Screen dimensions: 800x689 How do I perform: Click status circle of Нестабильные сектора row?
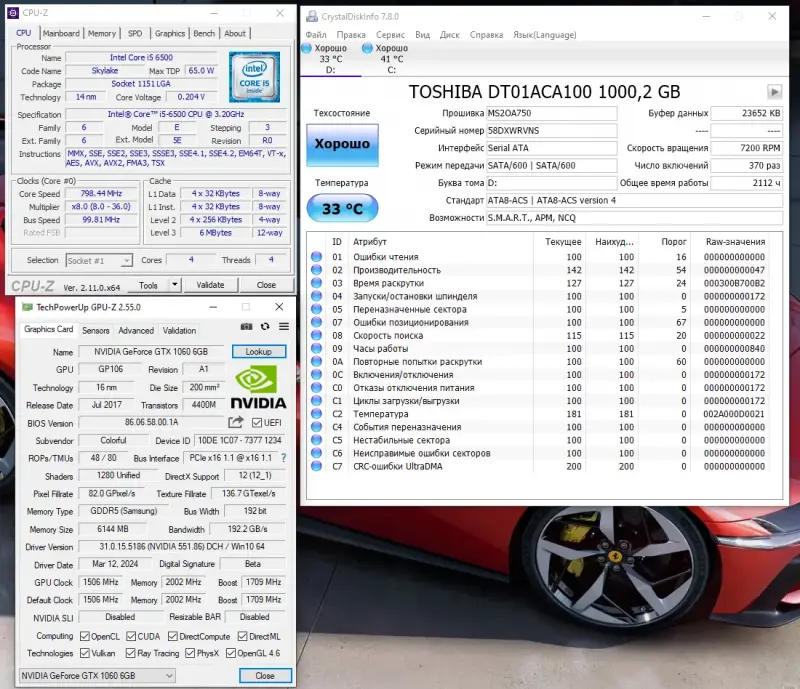(316, 440)
